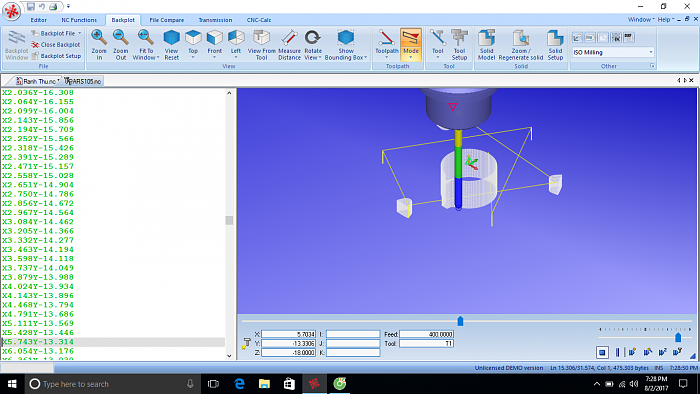This screenshot has width=700, height=394.
Task: Click the Toolpath icon
Action: pyautogui.click(x=387, y=38)
